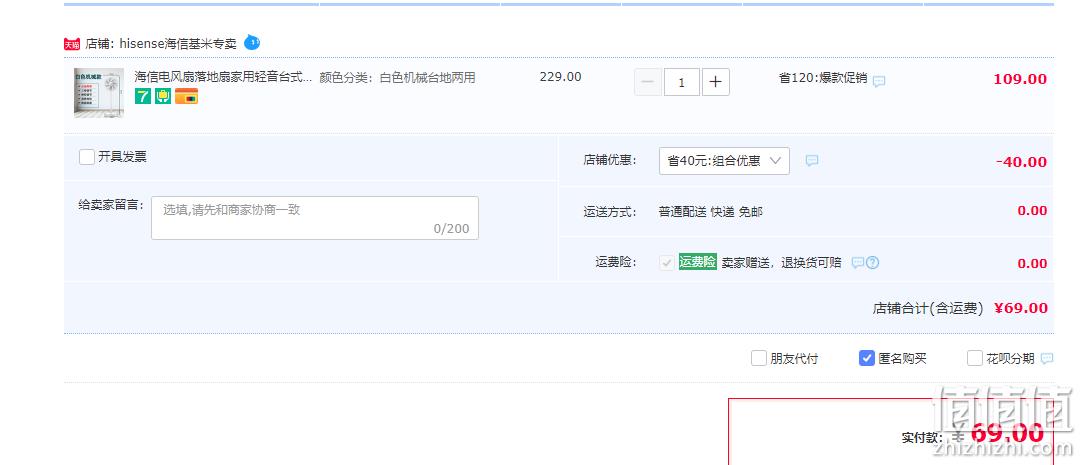Click the Hisense fan product thumbnail
Image resolution: width=1082 pixels, height=465 pixels.
99,92
